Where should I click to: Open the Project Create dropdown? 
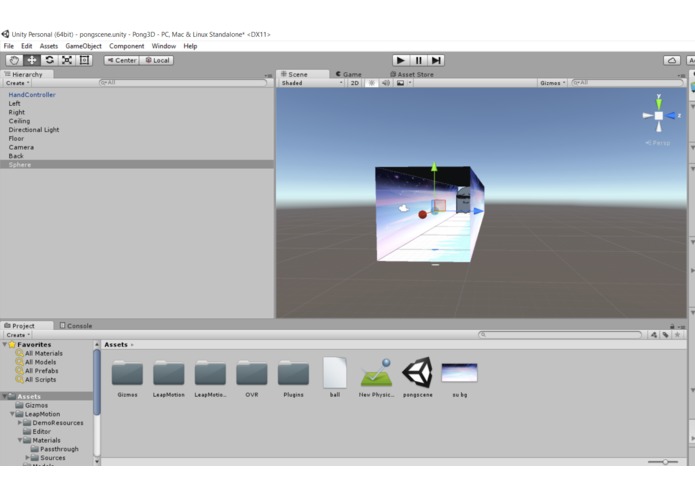click(x=18, y=335)
